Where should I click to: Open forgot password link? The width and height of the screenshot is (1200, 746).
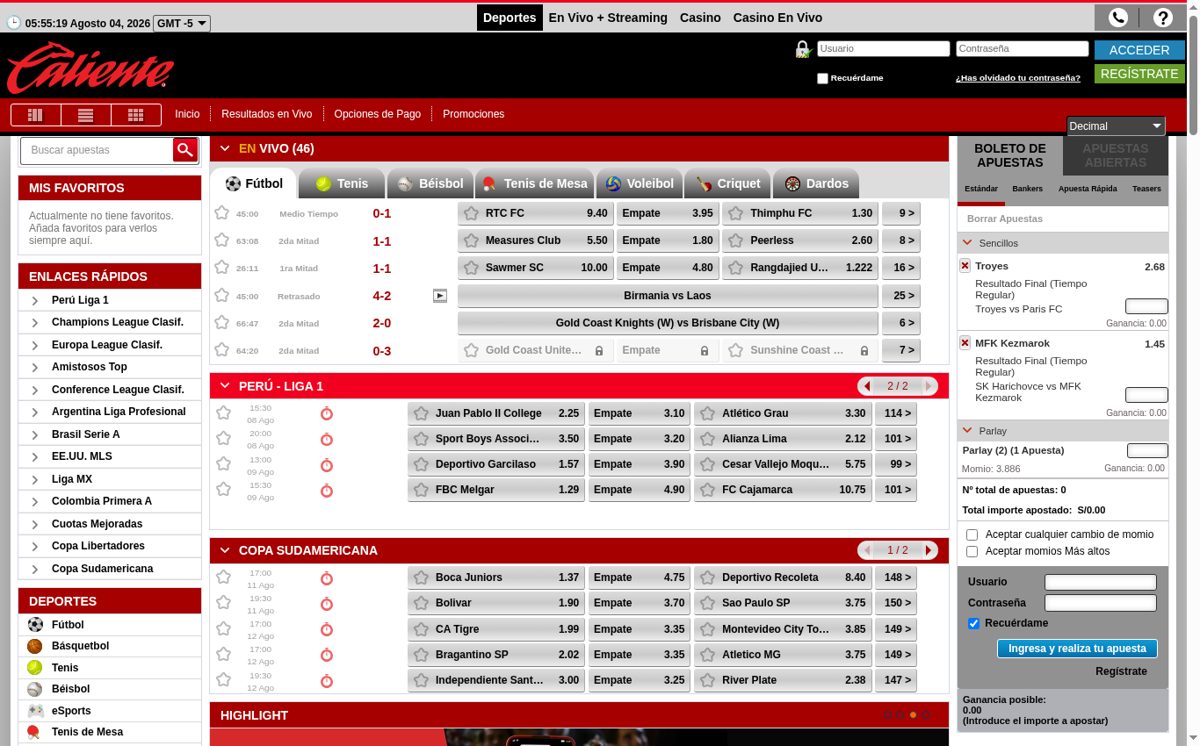click(x=1018, y=78)
